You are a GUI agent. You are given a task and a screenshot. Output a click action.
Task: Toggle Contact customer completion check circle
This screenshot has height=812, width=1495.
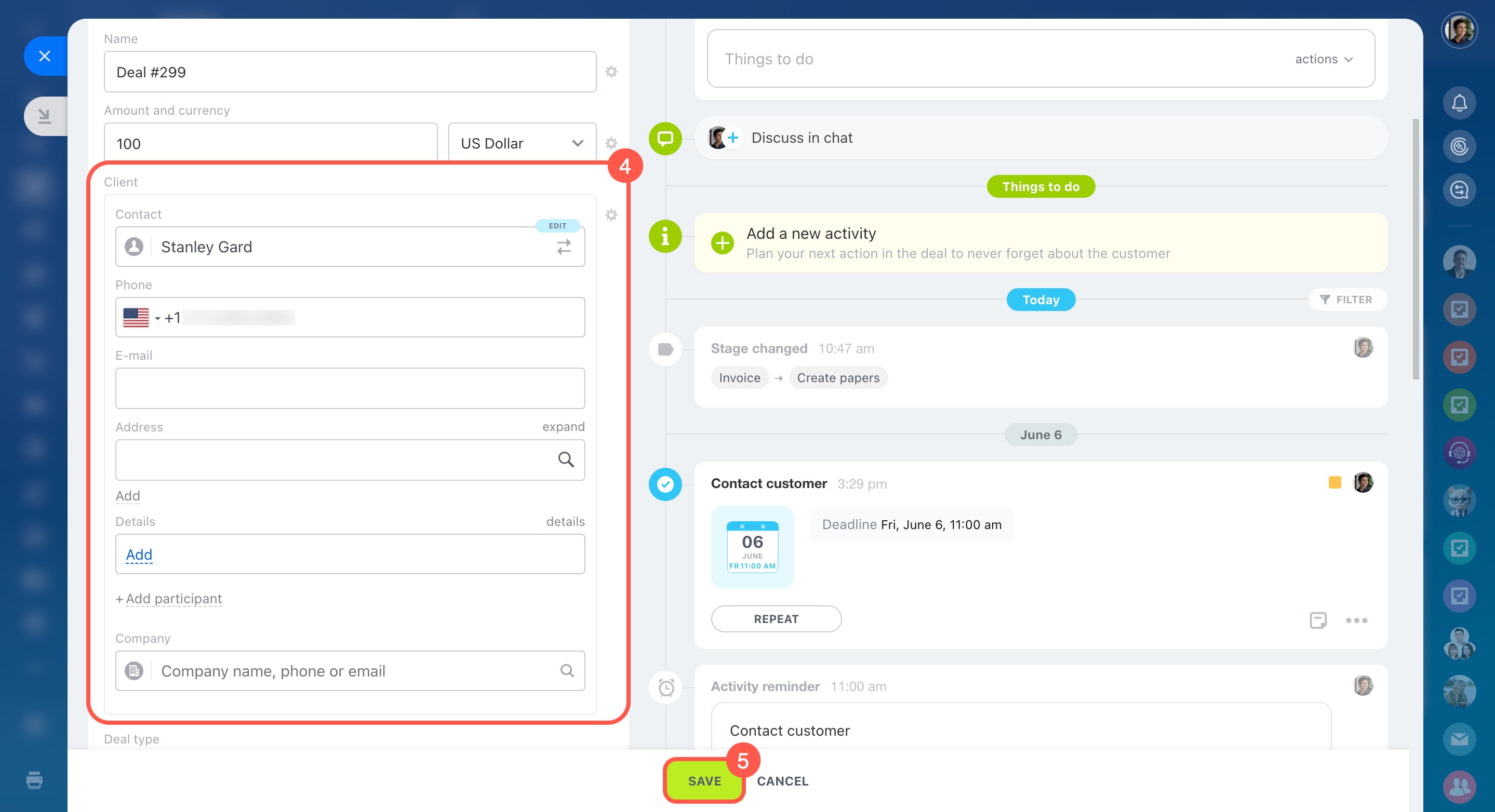[x=665, y=484]
